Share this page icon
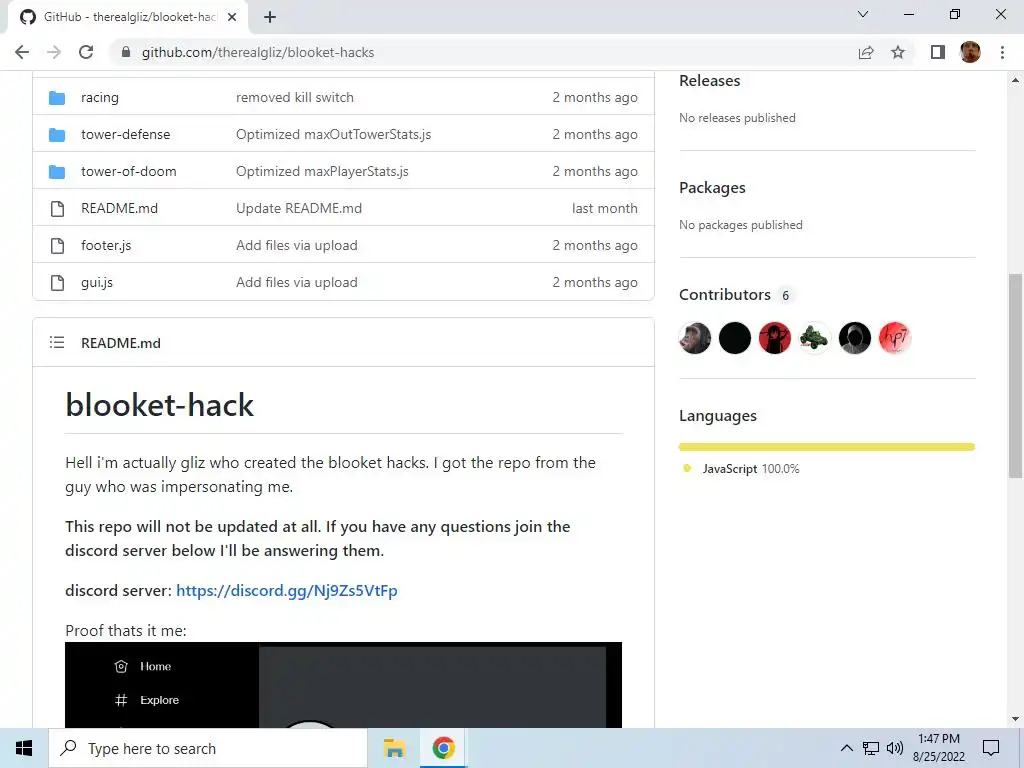This screenshot has height=768, width=1024. click(x=866, y=52)
